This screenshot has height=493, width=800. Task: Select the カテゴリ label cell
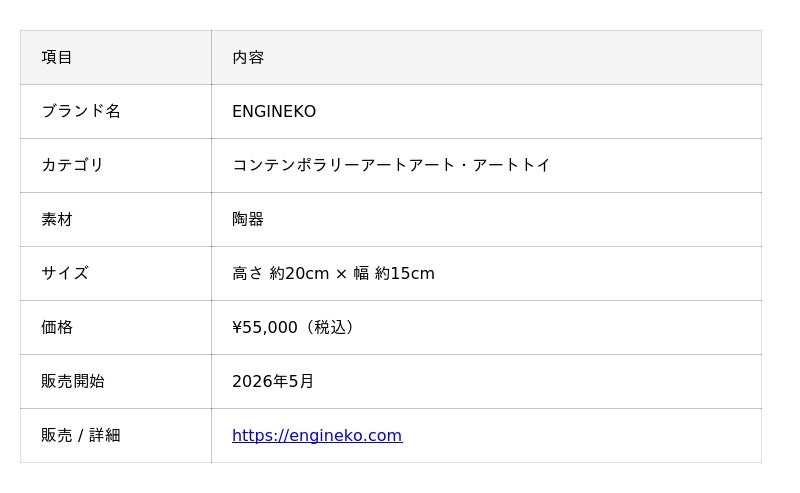click(116, 165)
